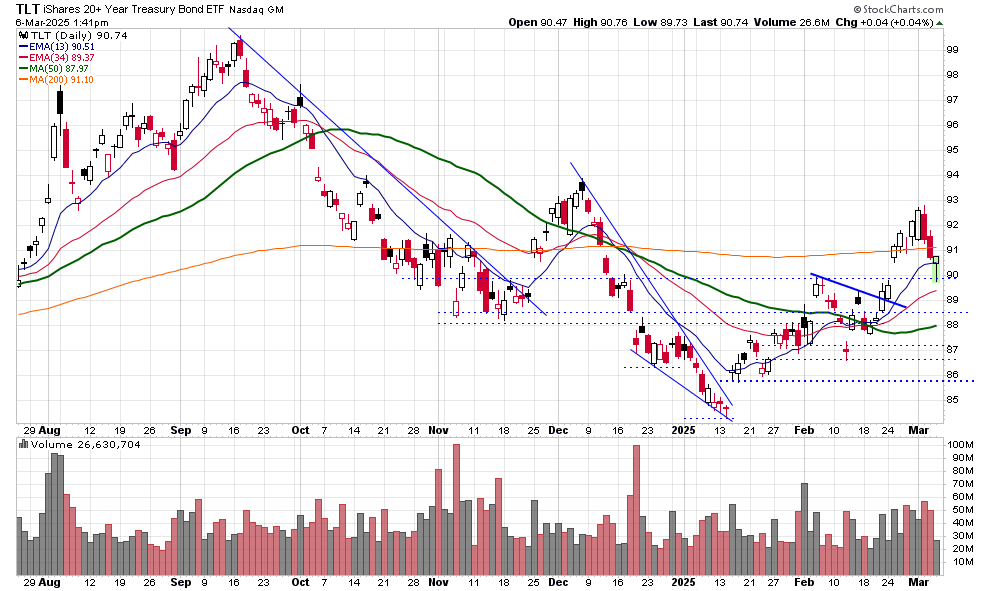Image resolution: width=990 pixels, height=591 pixels.
Task: Click the 95 price axis label
Action: (x=952, y=150)
